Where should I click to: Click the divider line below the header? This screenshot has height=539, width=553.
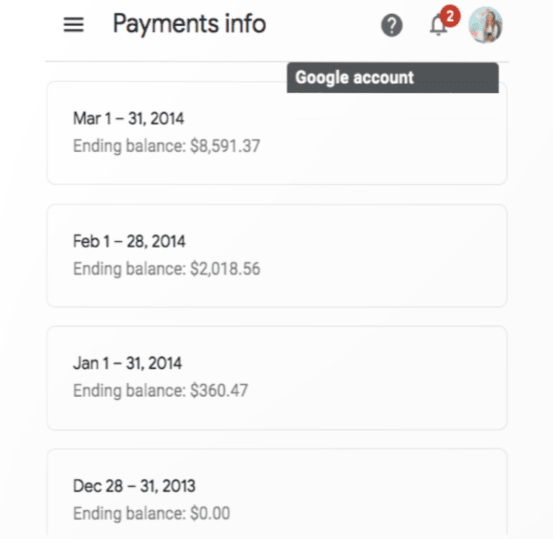(277, 62)
